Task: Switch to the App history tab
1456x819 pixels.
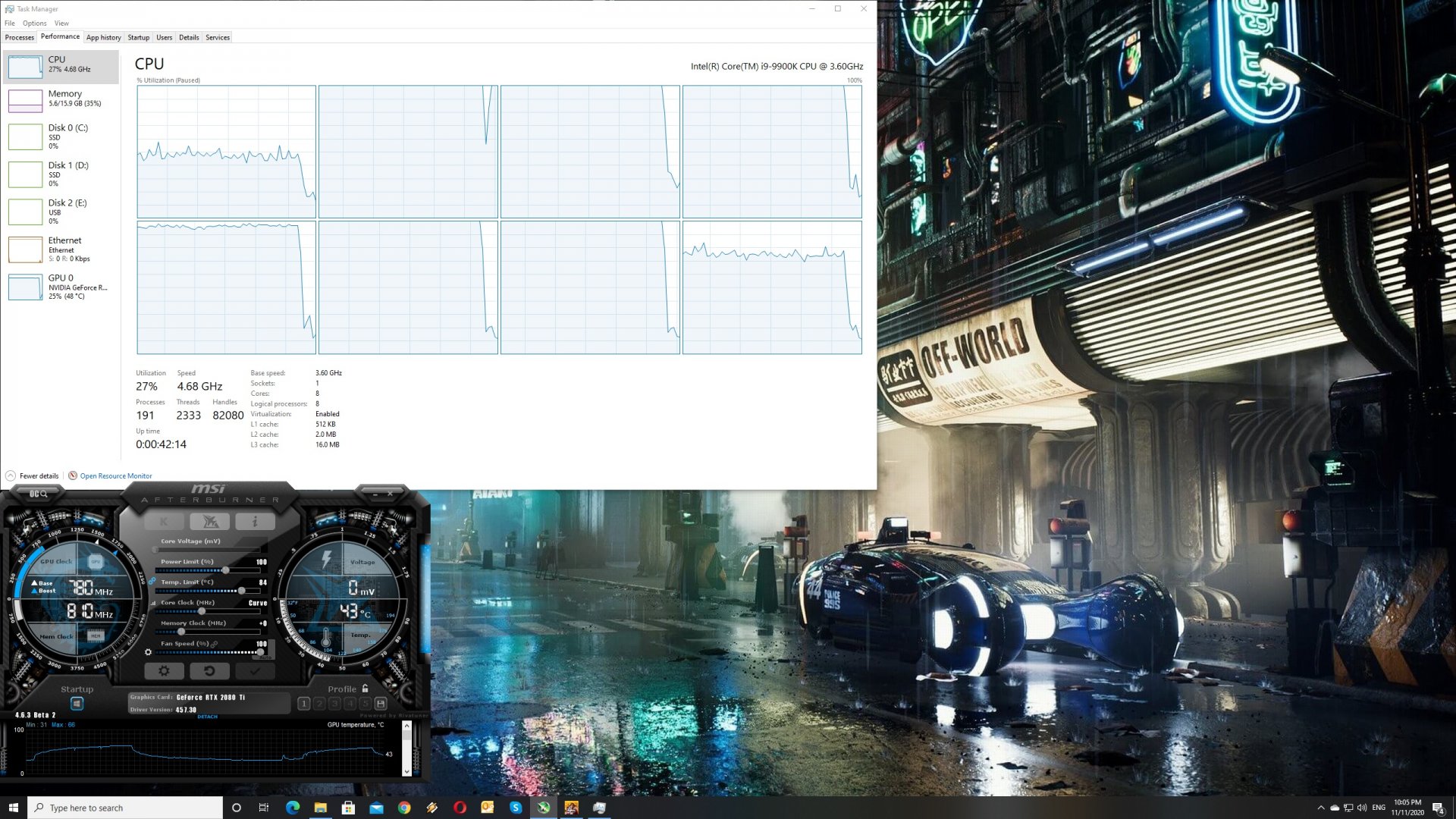Action: click(103, 36)
